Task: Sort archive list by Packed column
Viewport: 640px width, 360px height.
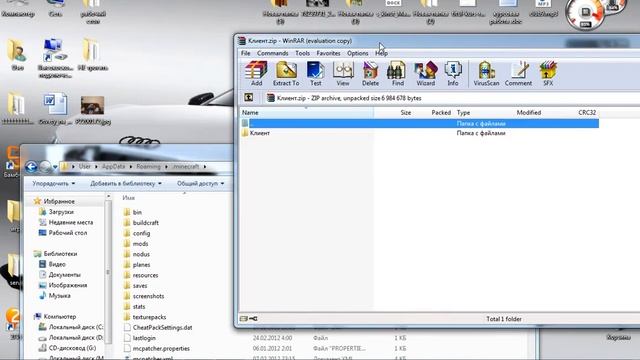Action: [441, 113]
